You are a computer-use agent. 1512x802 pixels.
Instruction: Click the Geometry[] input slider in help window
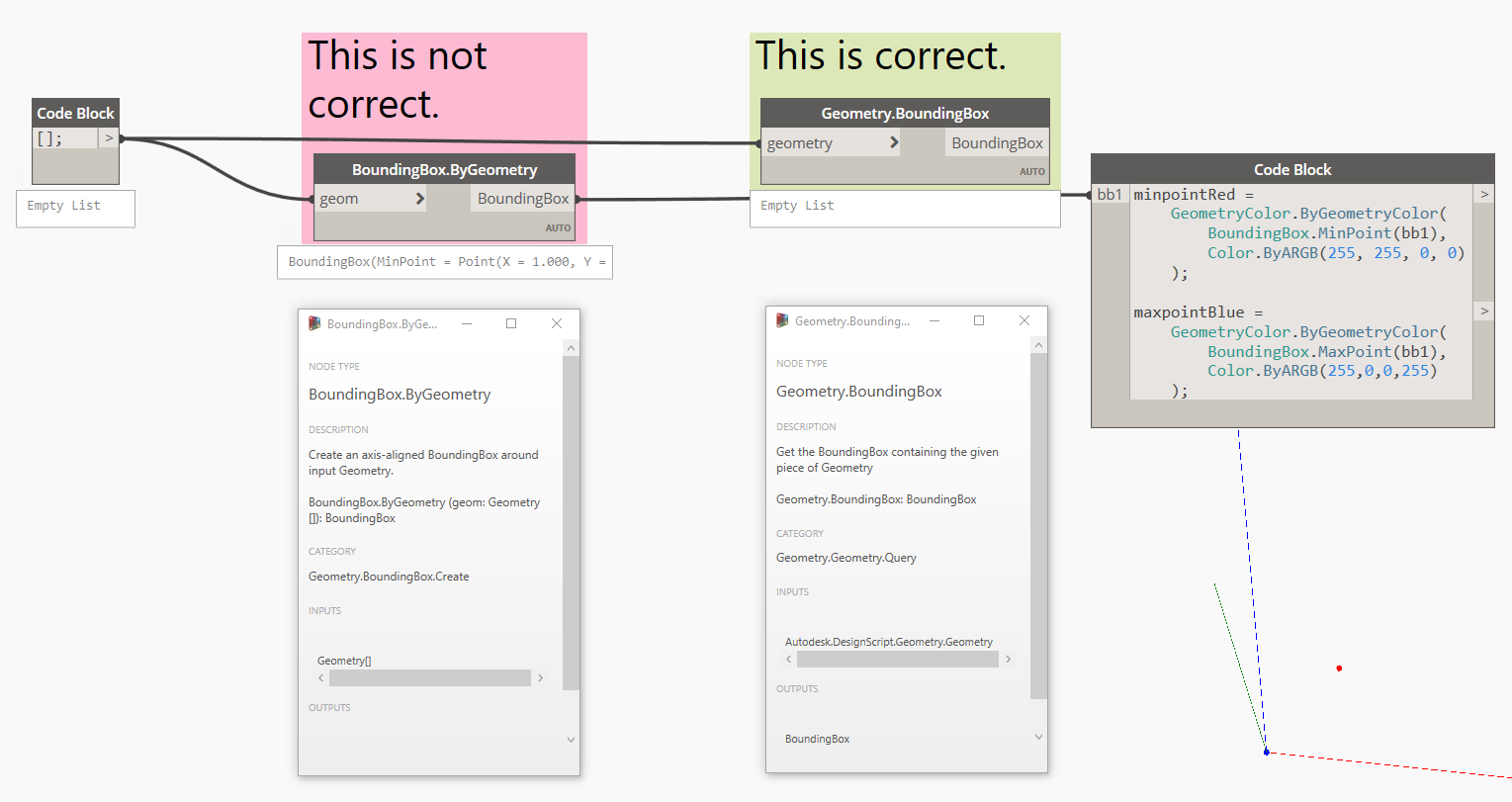429,677
